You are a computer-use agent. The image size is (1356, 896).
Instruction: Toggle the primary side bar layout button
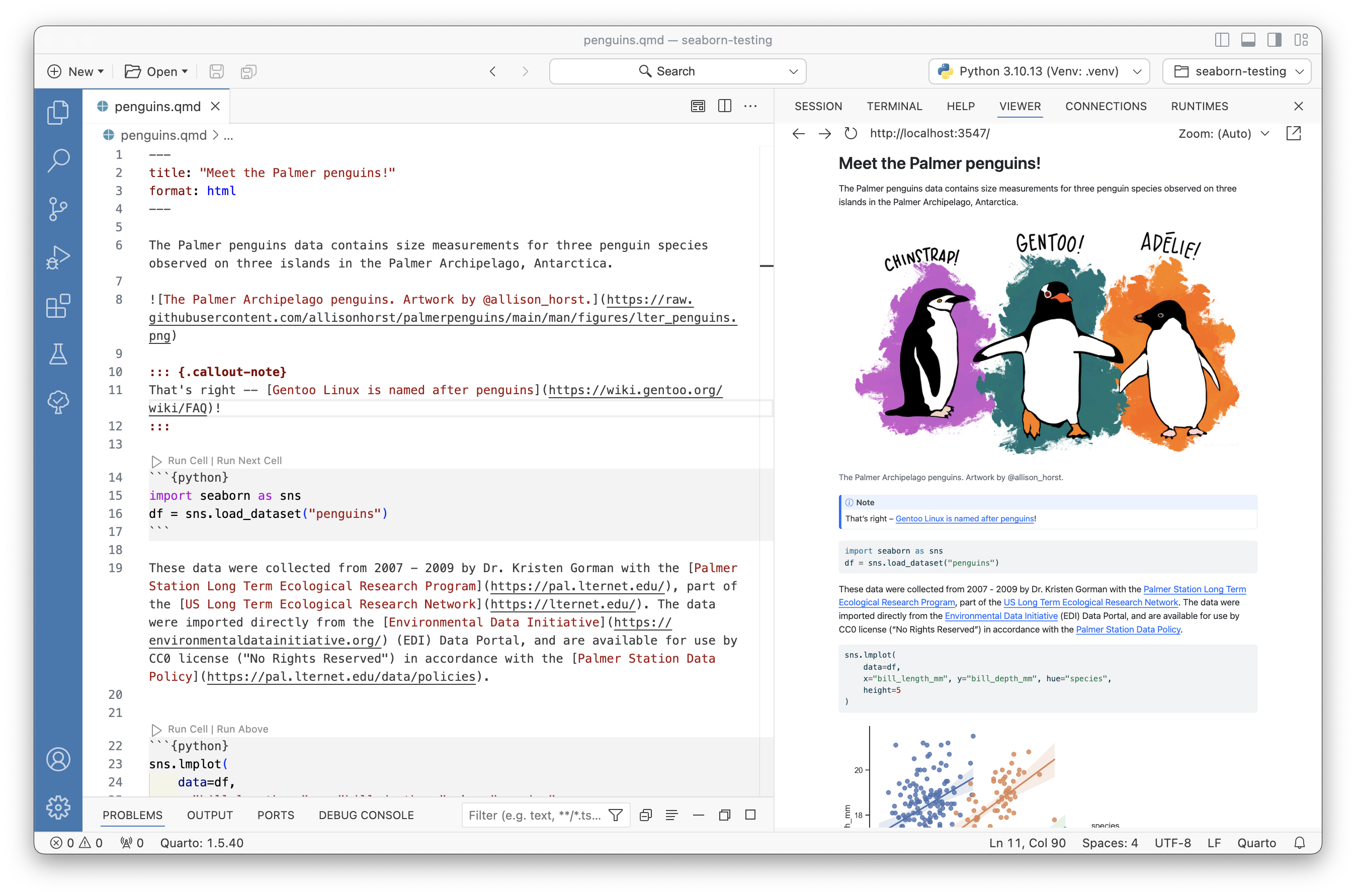(x=1222, y=40)
